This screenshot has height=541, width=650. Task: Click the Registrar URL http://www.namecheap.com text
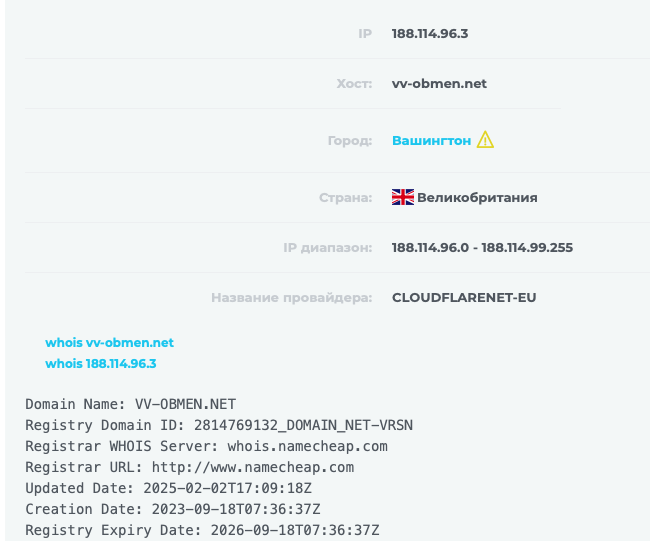tap(189, 467)
